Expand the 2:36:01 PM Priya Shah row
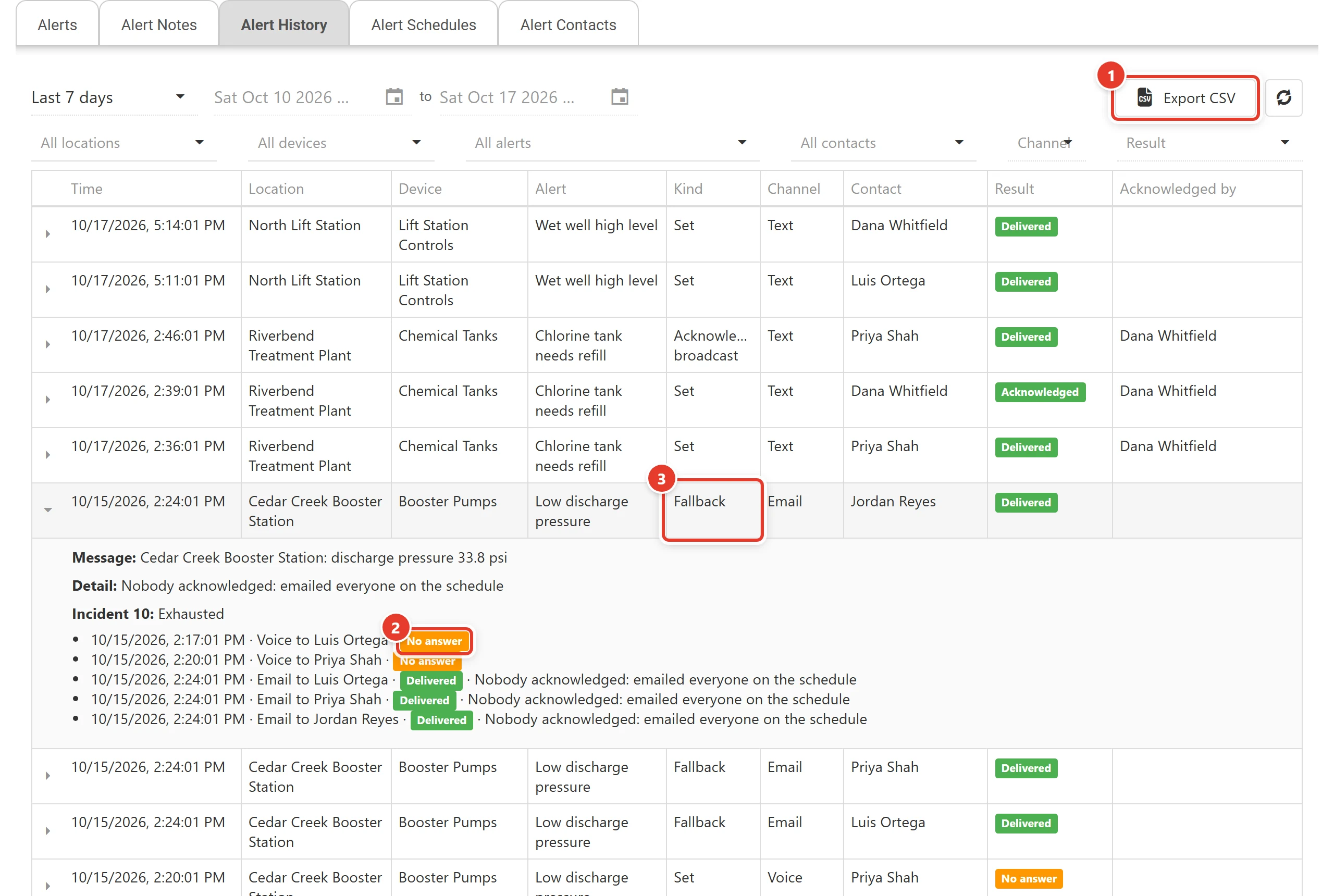This screenshot has height=896, width=1334. coord(48,455)
